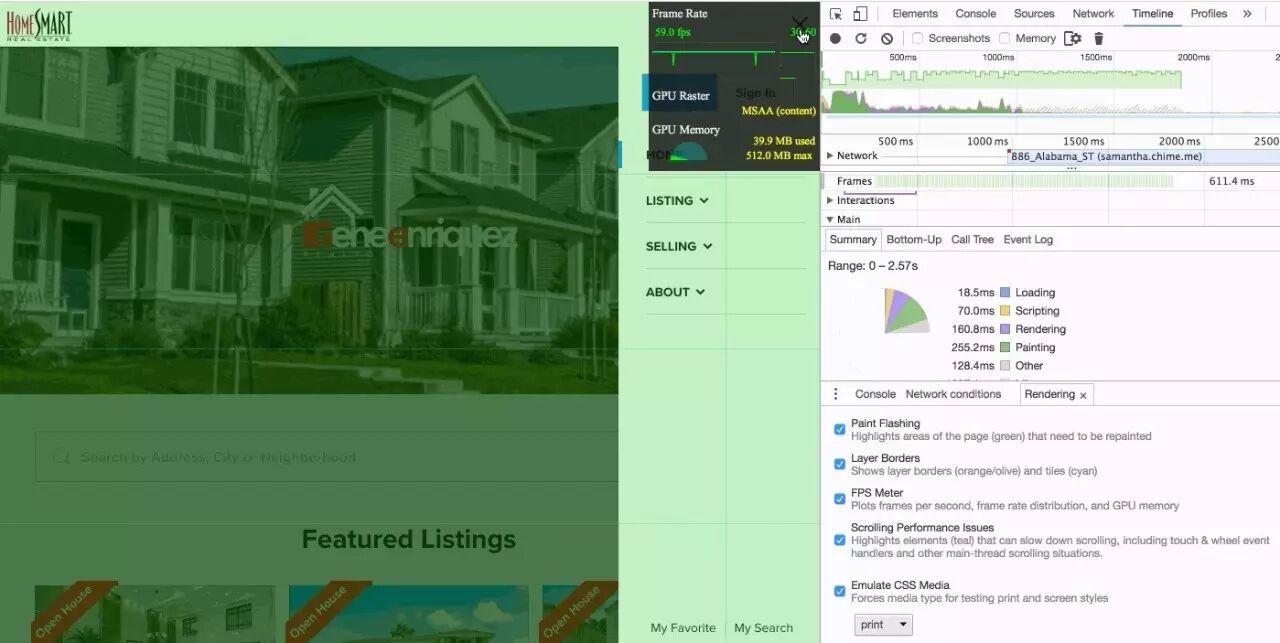Screen dimensions: 1280x643
Task: Click the Frames track row
Action: [1050, 181]
